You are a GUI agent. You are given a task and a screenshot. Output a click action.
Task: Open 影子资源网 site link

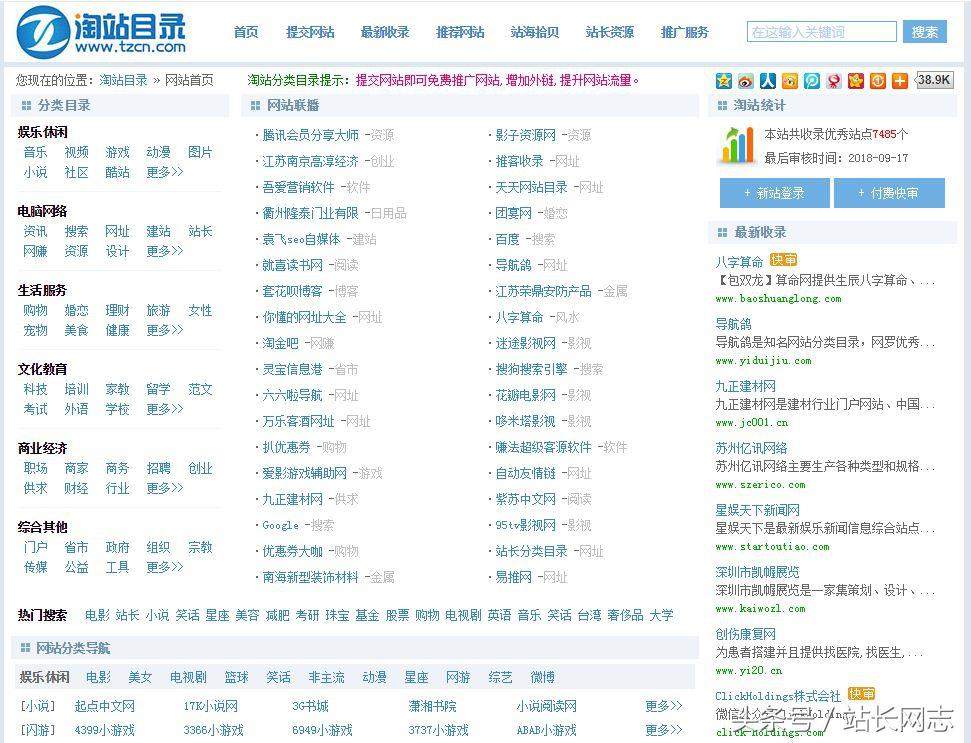pyautogui.click(x=525, y=135)
